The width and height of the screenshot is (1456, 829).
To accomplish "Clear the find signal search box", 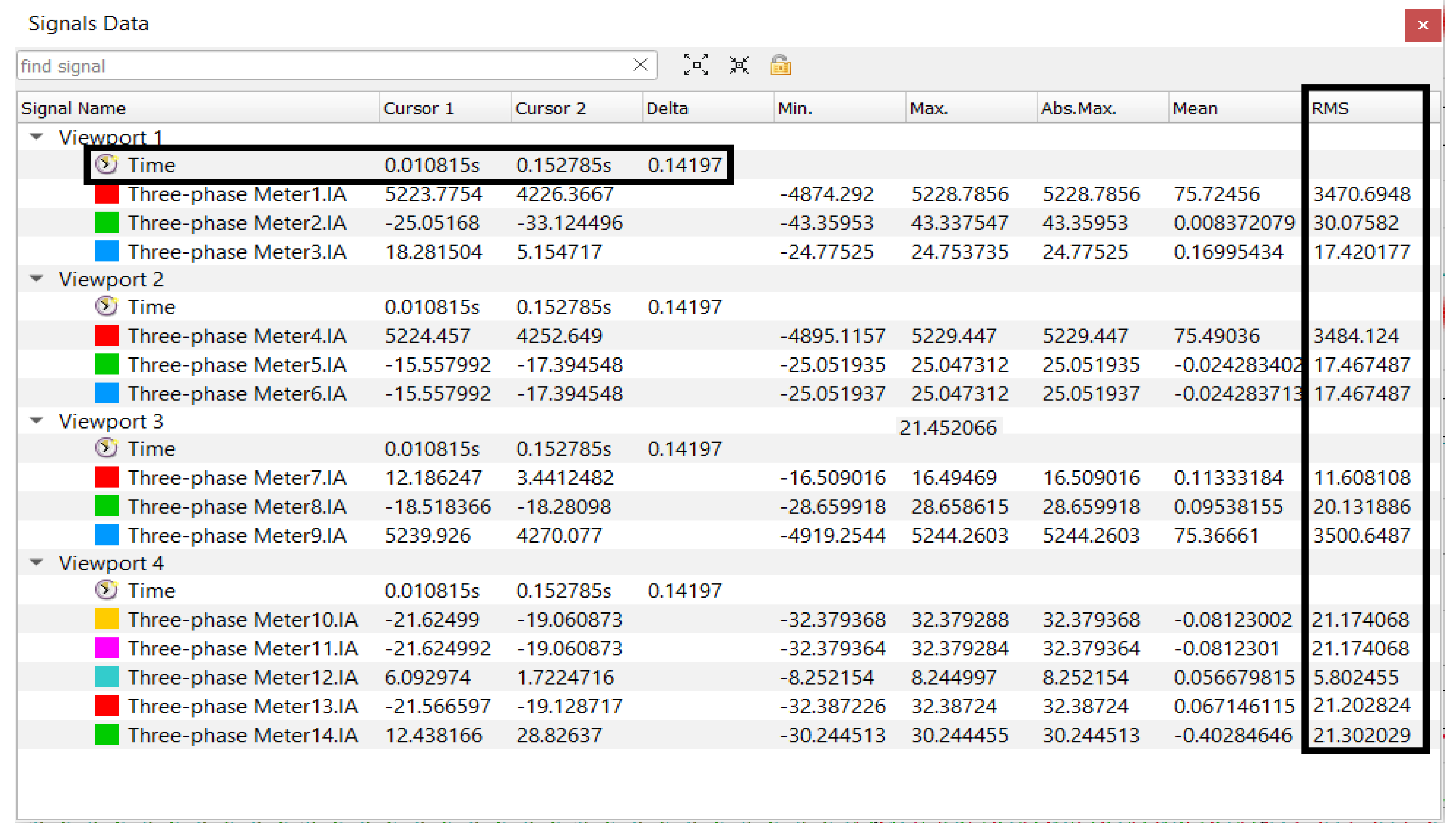I will (x=640, y=65).
